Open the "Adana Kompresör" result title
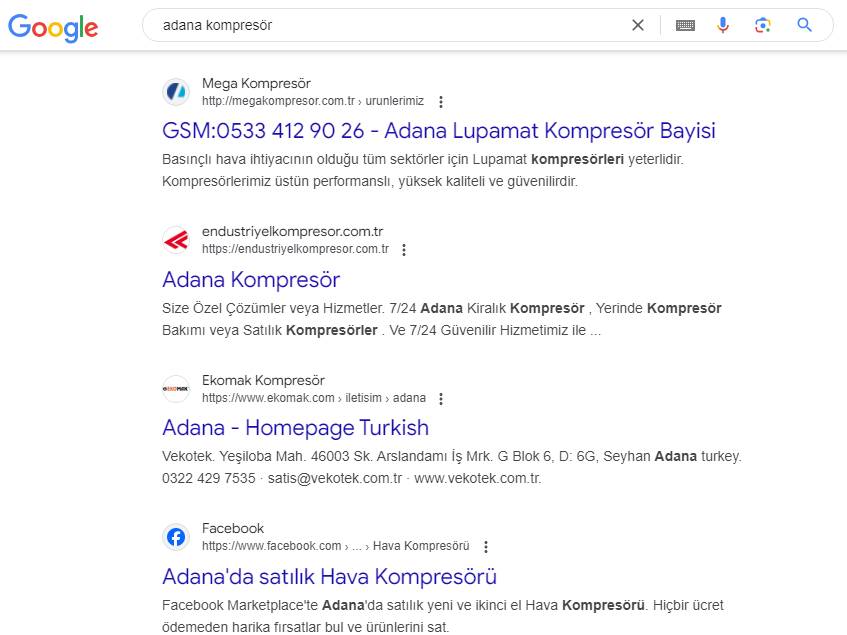847x635 pixels. tap(251, 279)
